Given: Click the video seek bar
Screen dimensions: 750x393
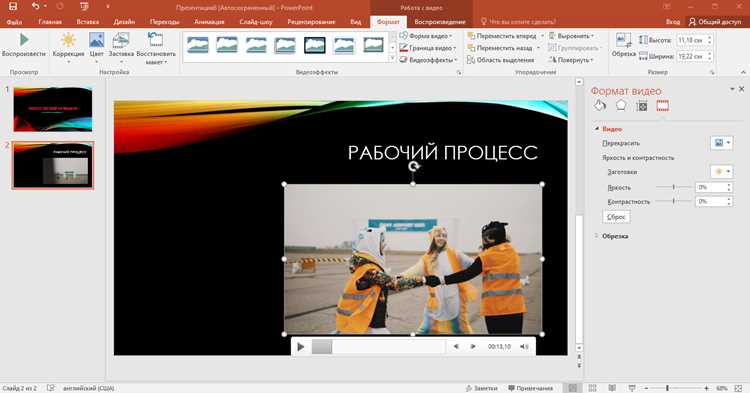Looking at the screenshot, I should click(378, 347).
